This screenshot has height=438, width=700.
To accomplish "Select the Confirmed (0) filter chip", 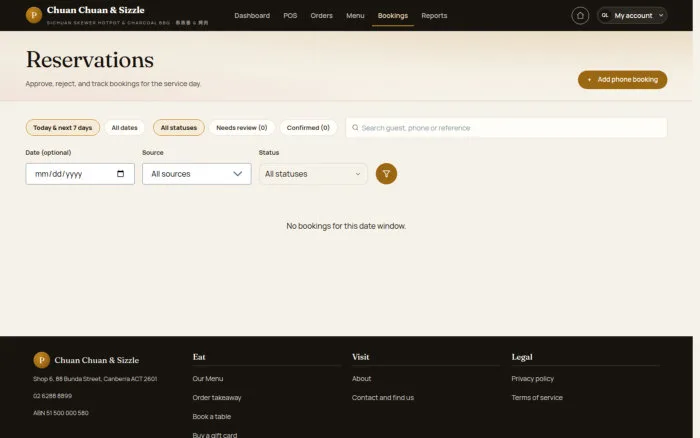I will pyautogui.click(x=308, y=128).
